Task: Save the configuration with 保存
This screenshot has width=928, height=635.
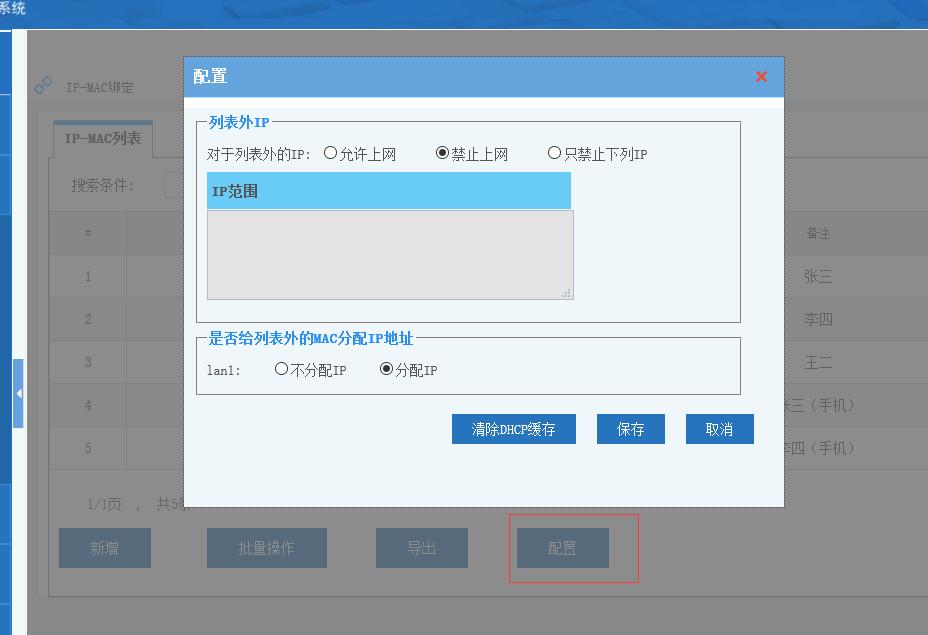Action: [630, 428]
